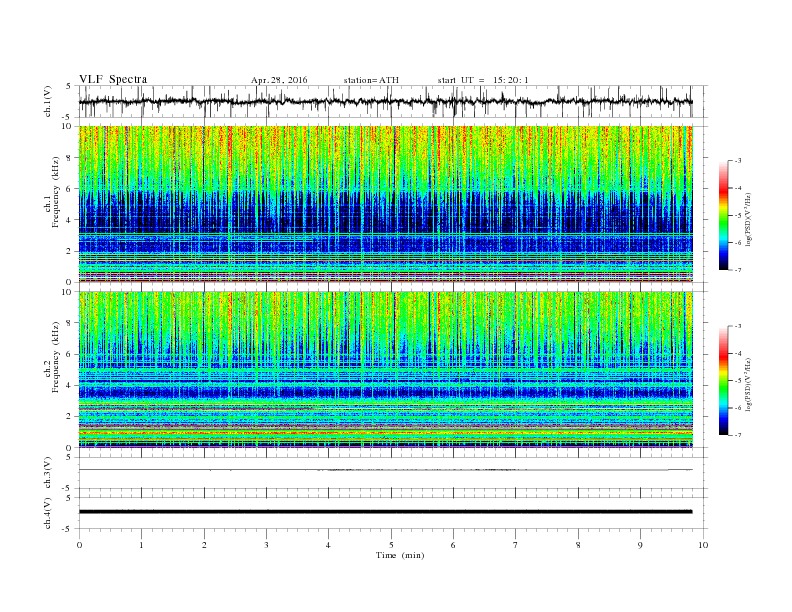792x612 pixels.
Task: Click time-axis tick label "8"
Action: (578, 545)
